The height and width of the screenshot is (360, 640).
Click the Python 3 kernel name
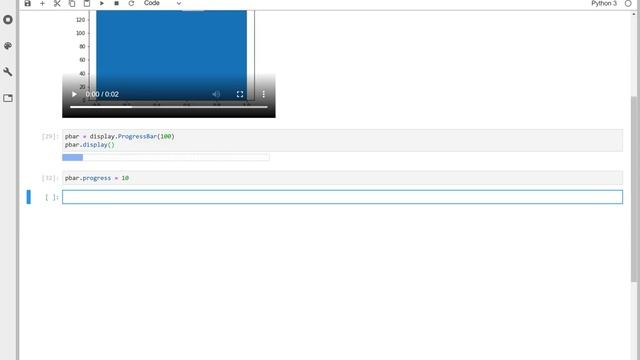pyautogui.click(x=604, y=3)
